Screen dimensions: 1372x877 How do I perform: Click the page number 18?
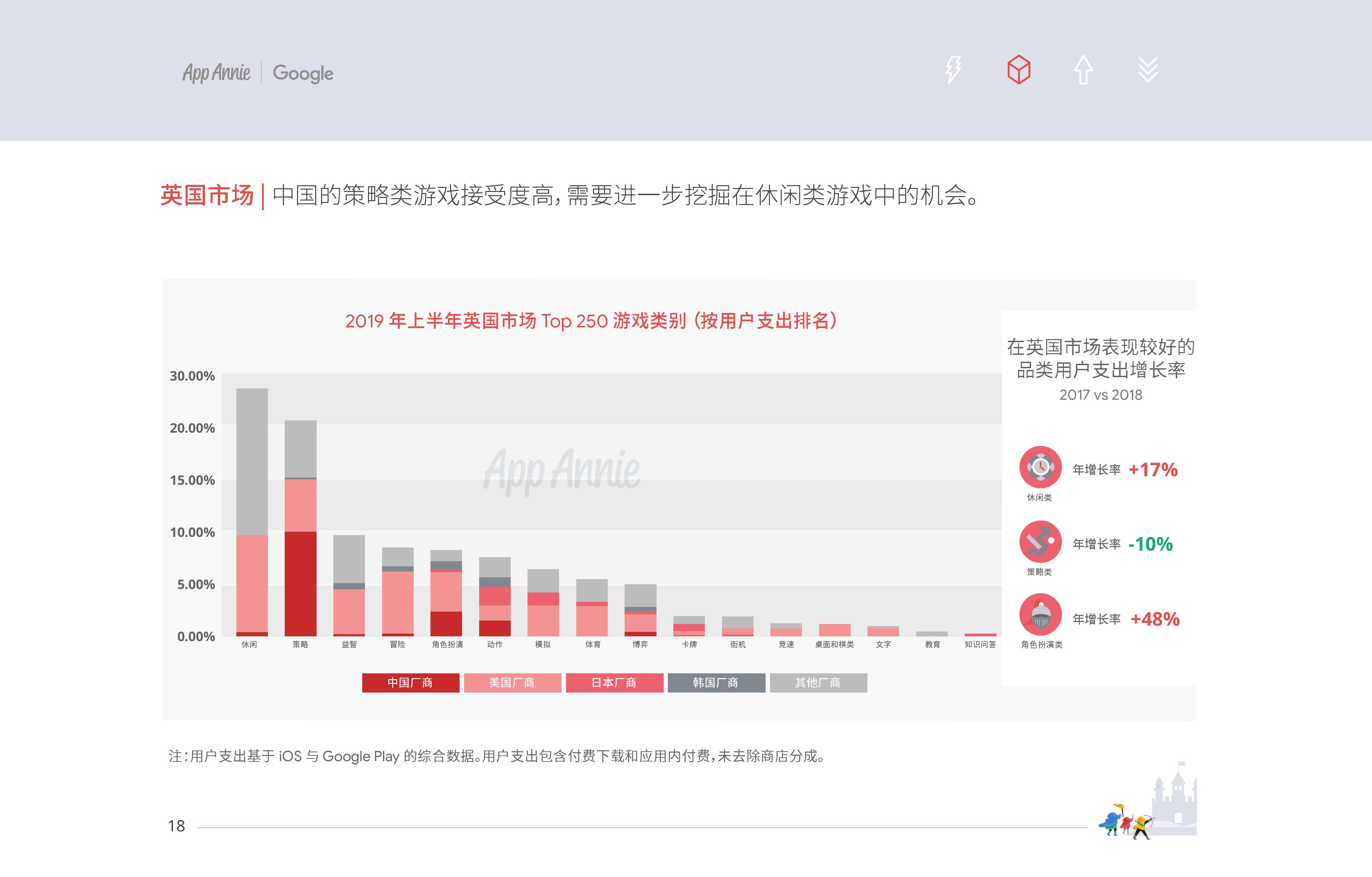[x=177, y=826]
